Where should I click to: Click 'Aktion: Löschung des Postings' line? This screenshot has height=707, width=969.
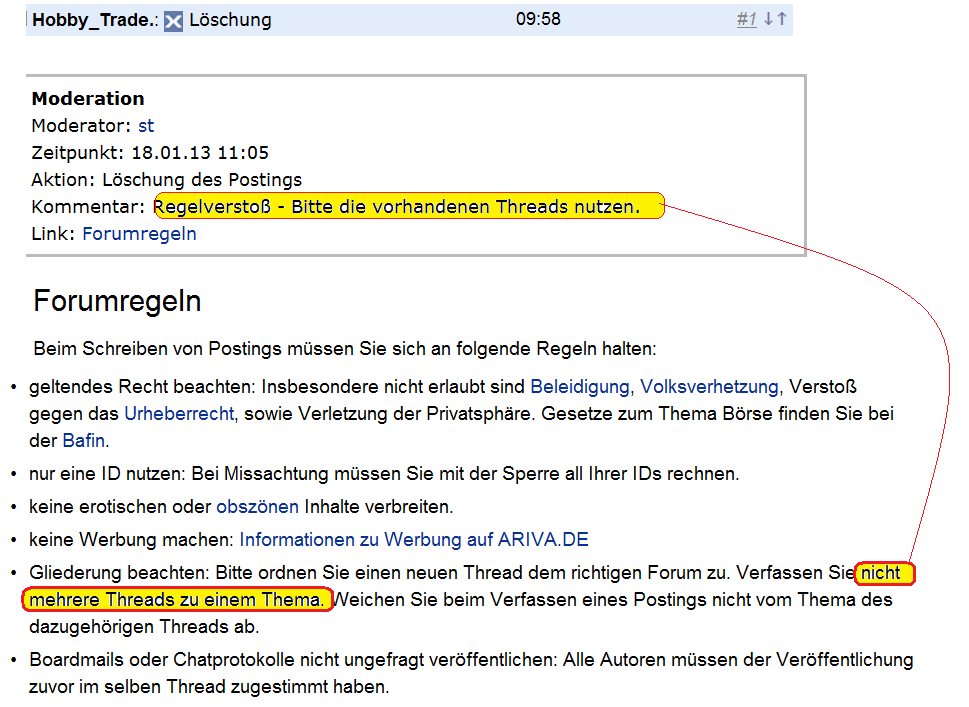point(167,180)
